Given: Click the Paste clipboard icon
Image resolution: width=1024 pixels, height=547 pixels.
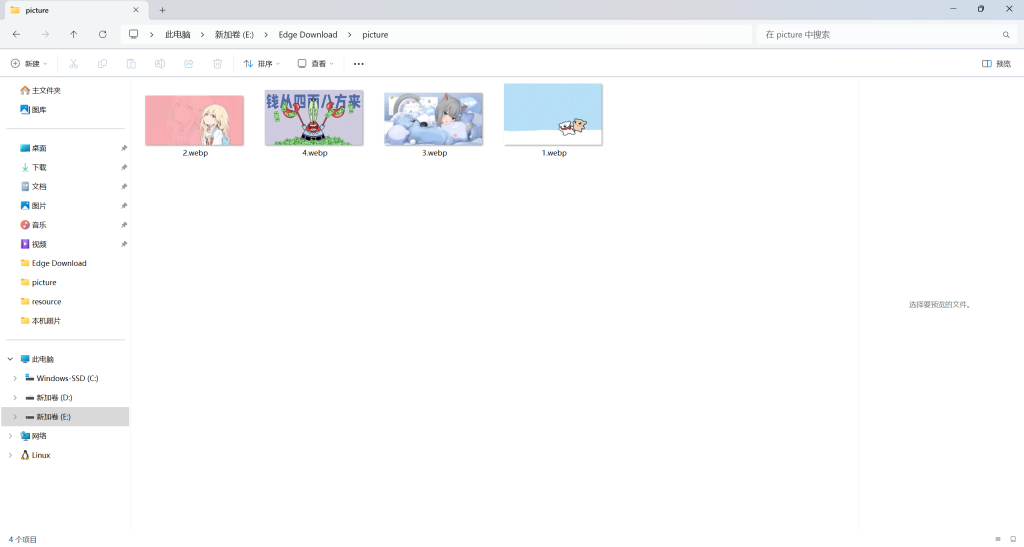Looking at the screenshot, I should (131, 64).
